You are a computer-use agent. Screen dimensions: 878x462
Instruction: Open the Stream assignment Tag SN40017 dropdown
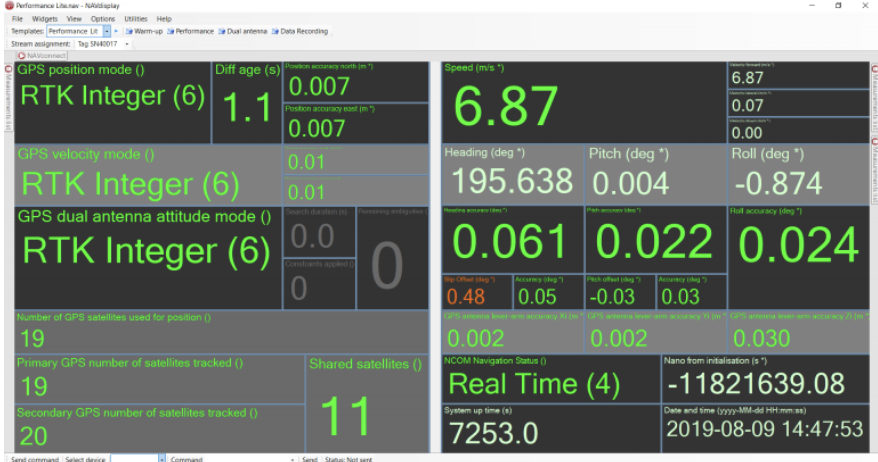coord(127,44)
